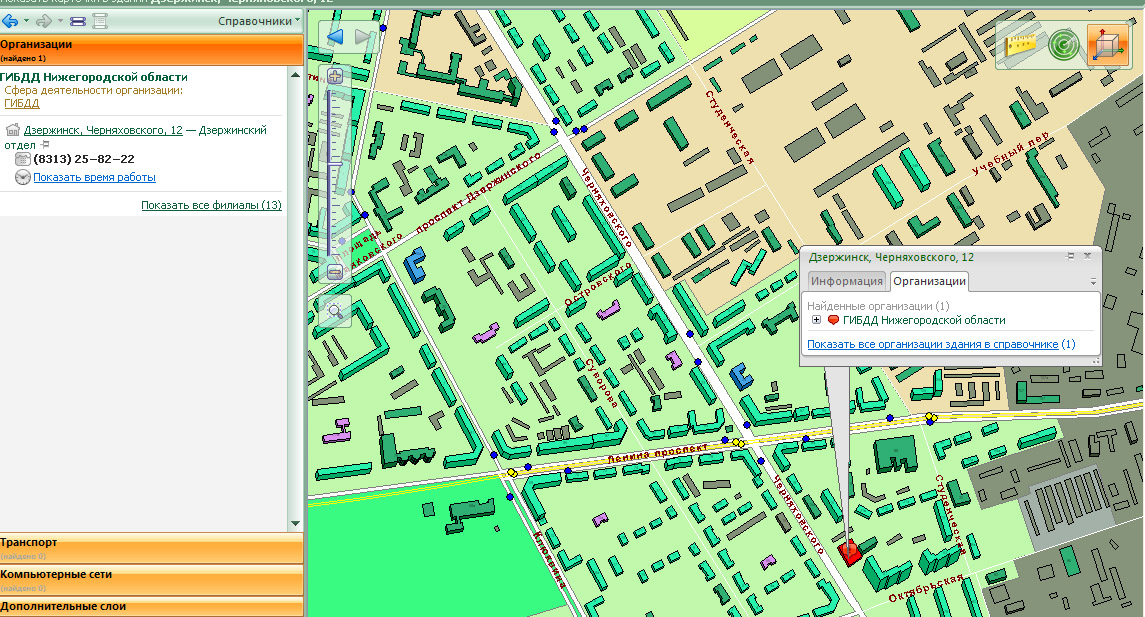Open the Дзержинск, Черняховского, 12 address link

pyautogui.click(x=103, y=130)
